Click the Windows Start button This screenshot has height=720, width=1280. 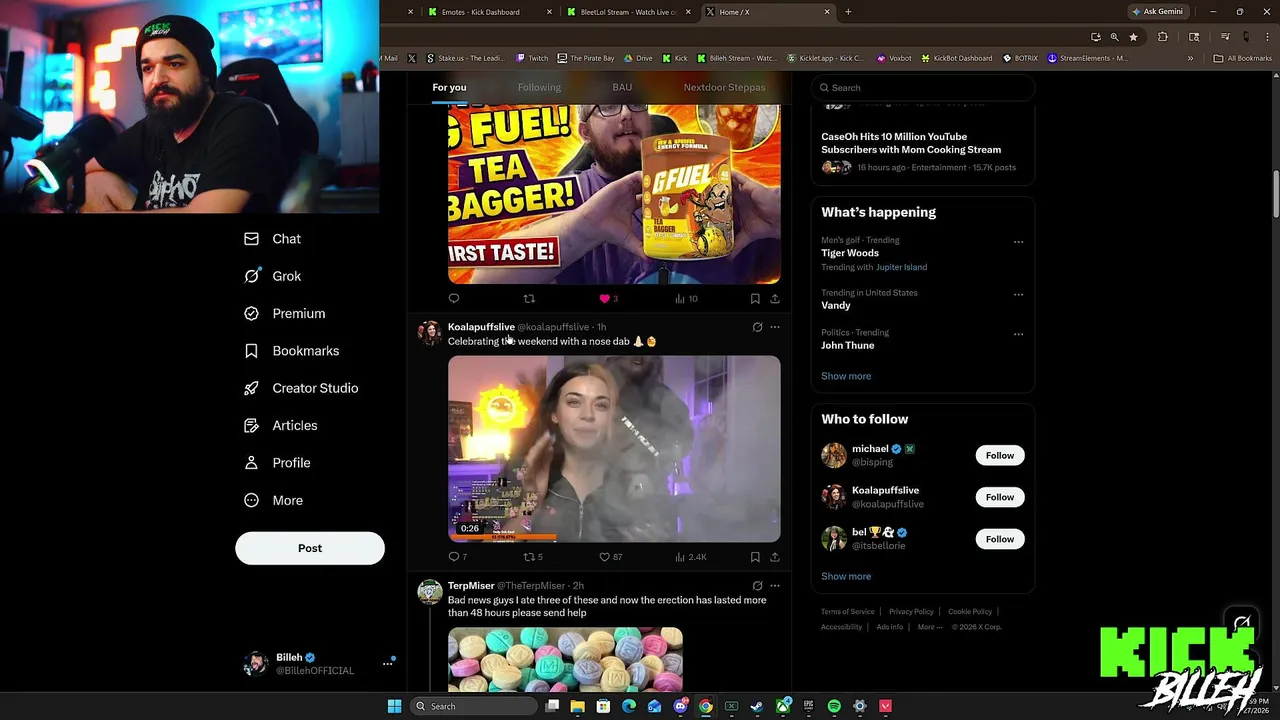[x=394, y=706]
